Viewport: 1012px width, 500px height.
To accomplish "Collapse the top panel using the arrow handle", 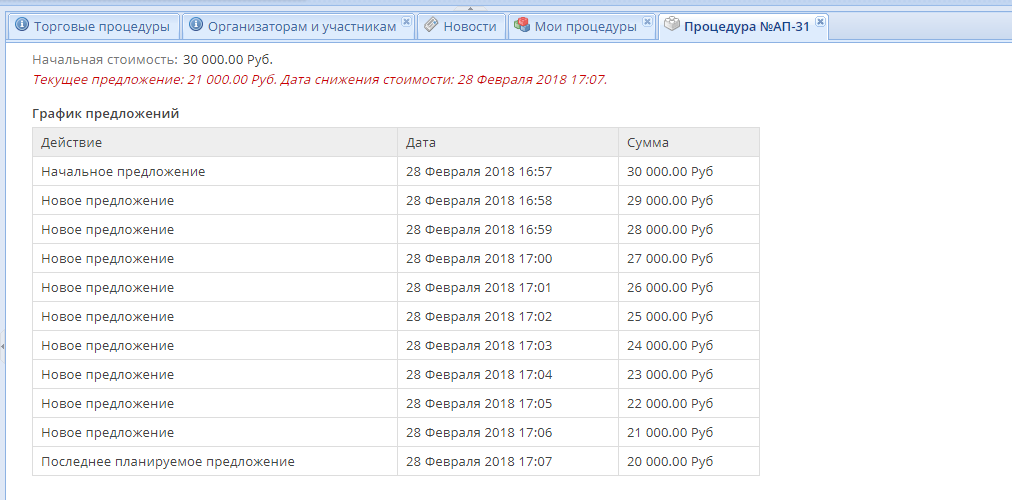I will coord(470,8).
